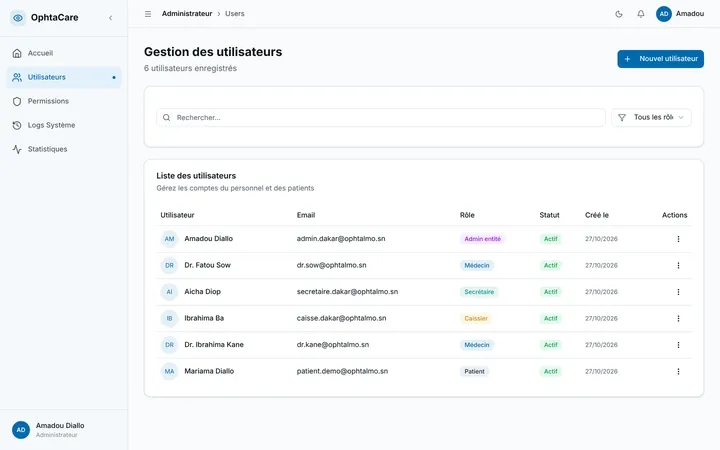720x450 pixels.
Task: Click the activity icon beside Statistiques
Action: pyautogui.click(x=17, y=149)
